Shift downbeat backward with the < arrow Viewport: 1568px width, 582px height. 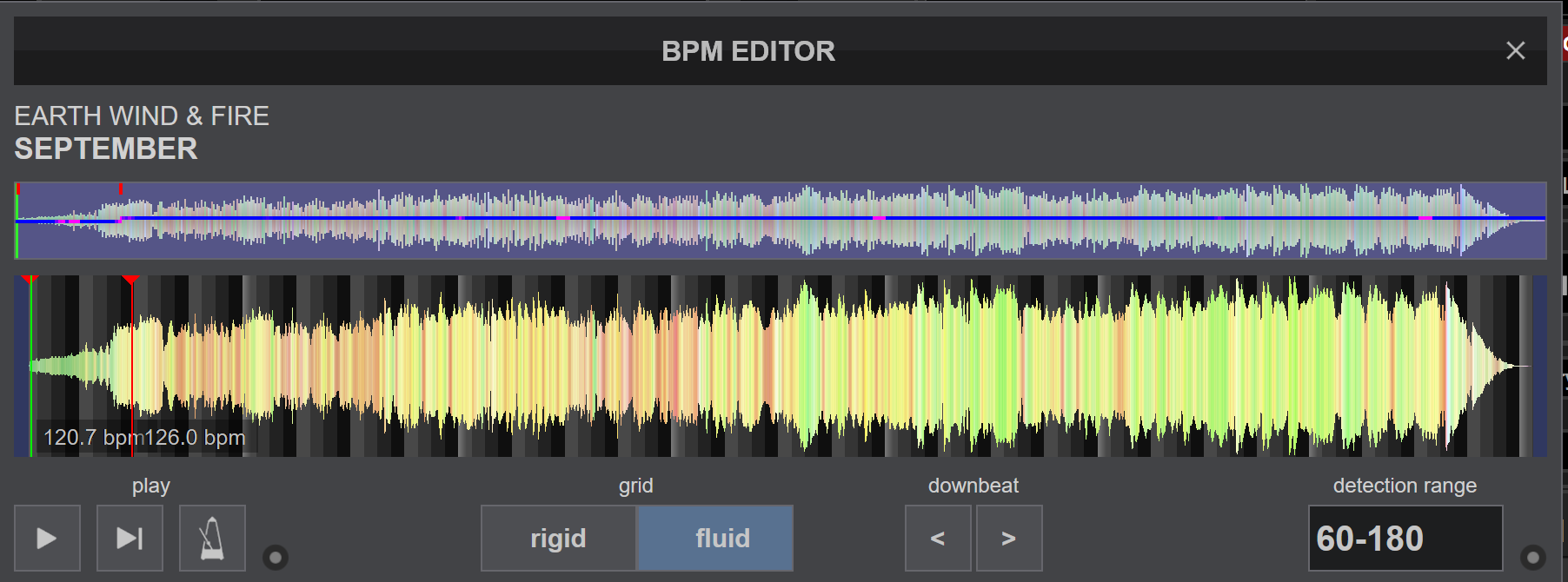[x=937, y=539]
